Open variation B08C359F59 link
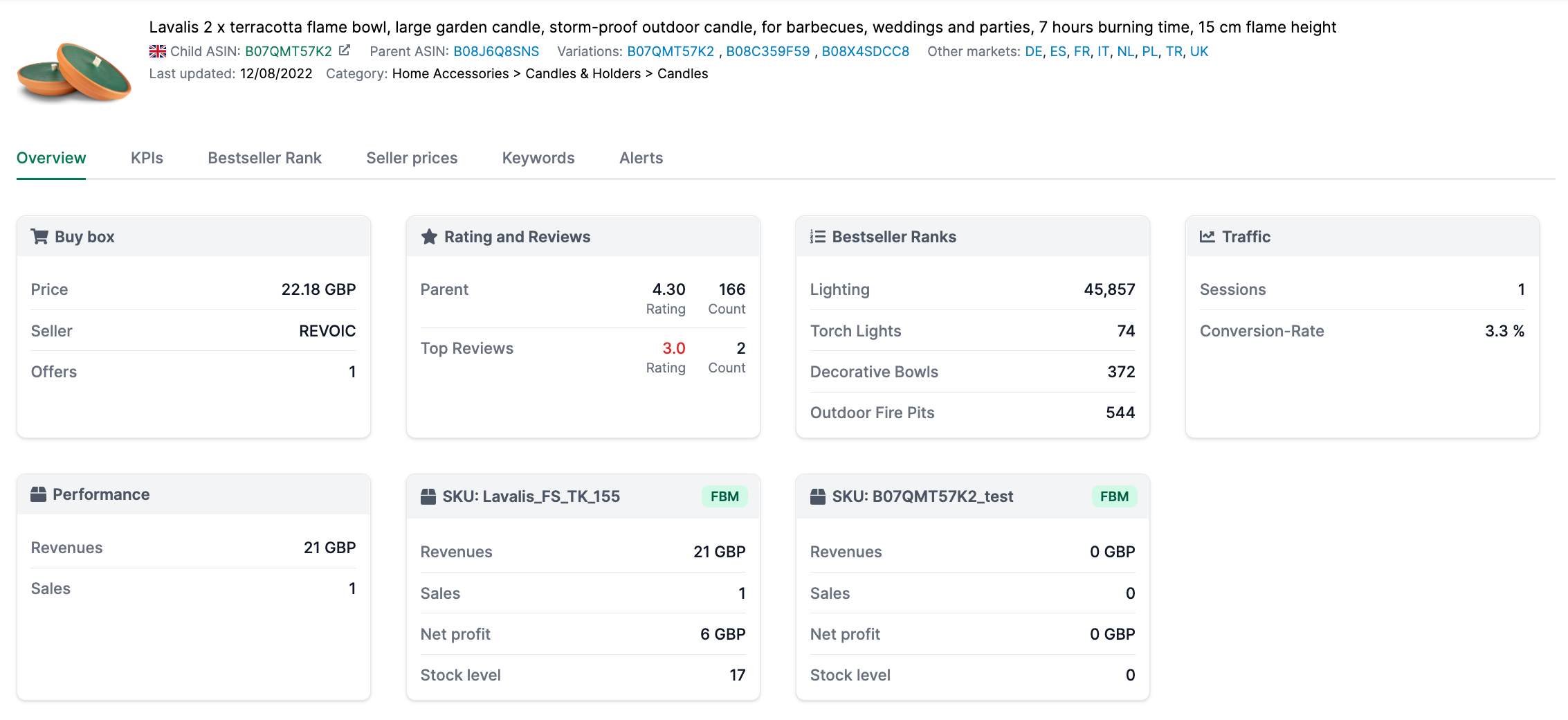Screen dimensions: 1568x720 coord(769,51)
